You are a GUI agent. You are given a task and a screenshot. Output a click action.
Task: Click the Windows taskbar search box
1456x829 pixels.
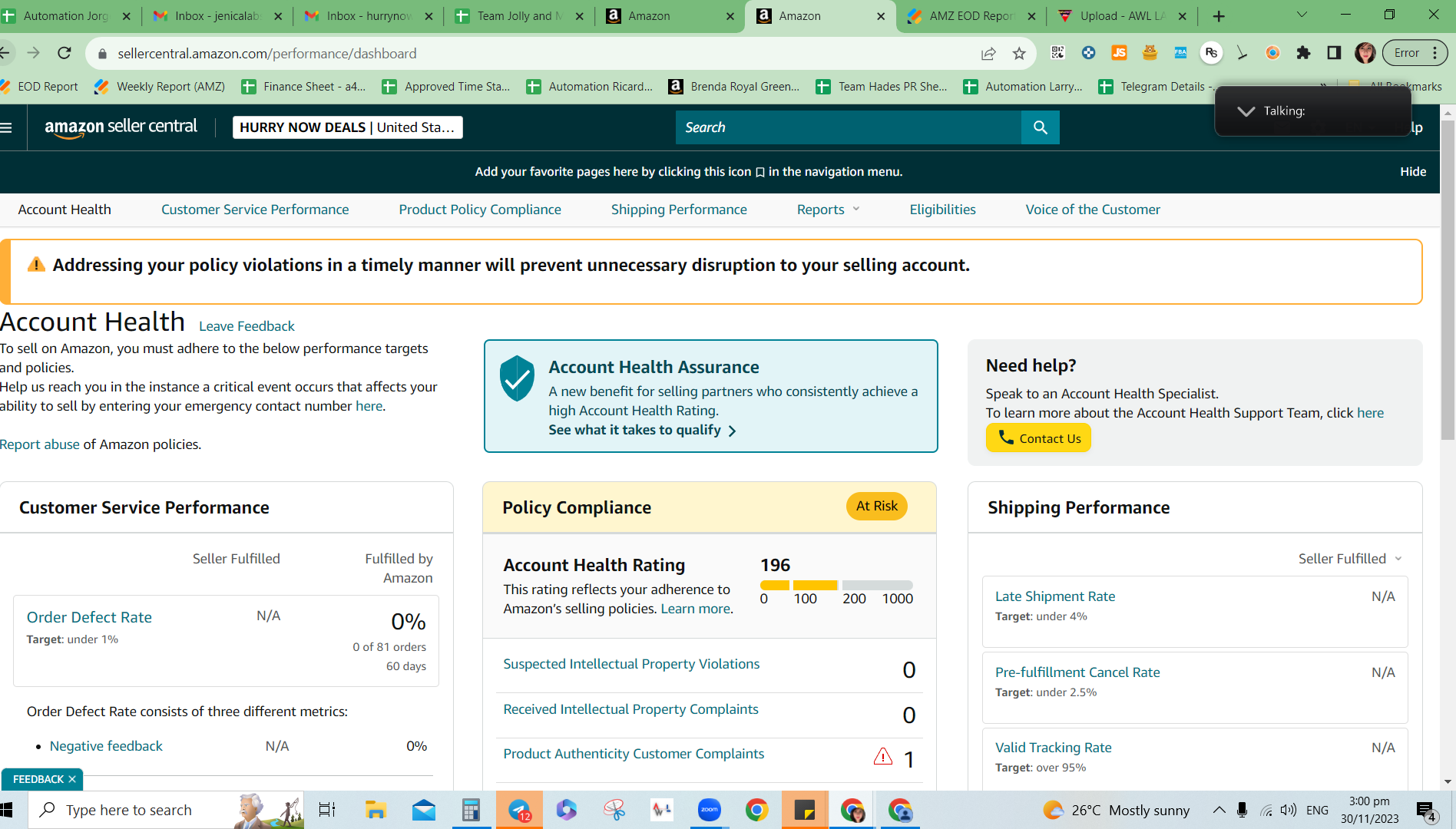tap(166, 810)
